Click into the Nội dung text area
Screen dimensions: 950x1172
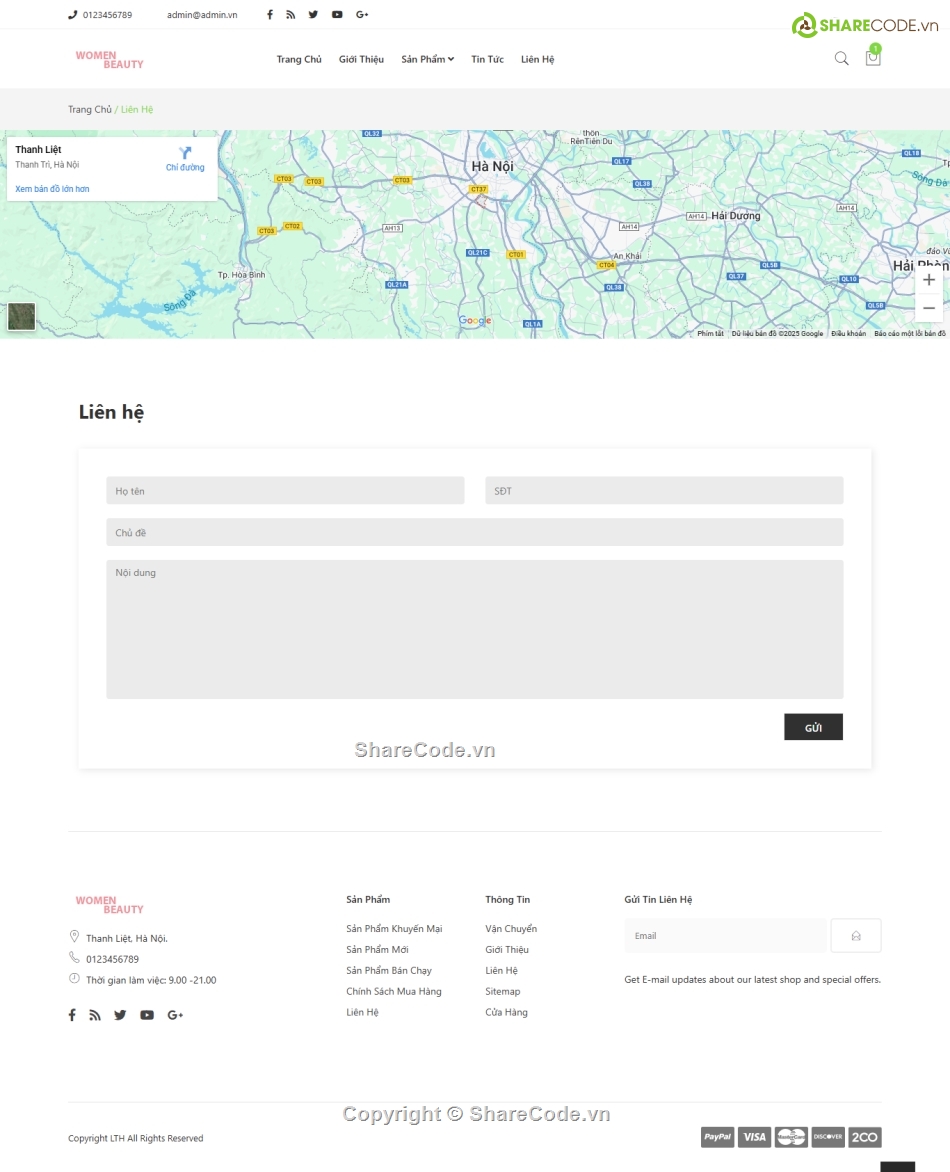point(475,629)
